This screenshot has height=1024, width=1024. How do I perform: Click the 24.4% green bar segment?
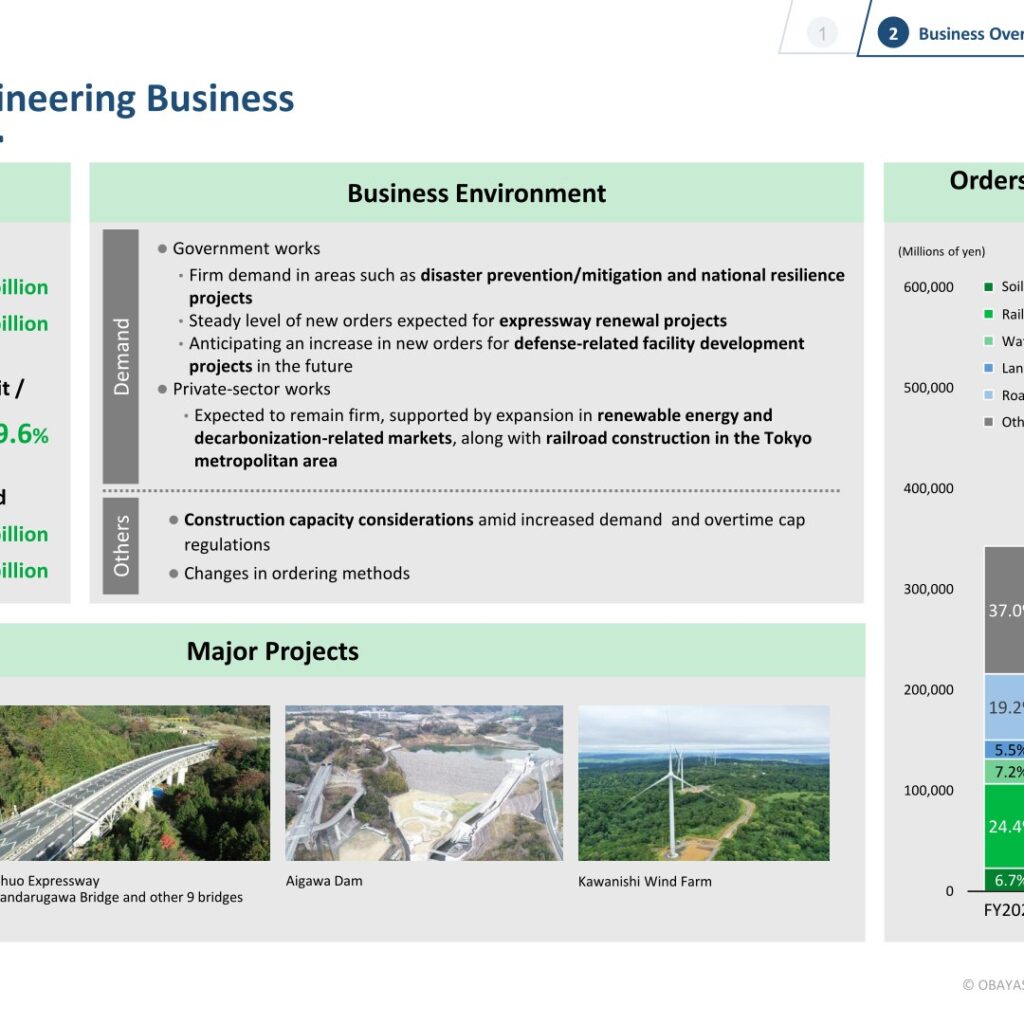(1004, 826)
